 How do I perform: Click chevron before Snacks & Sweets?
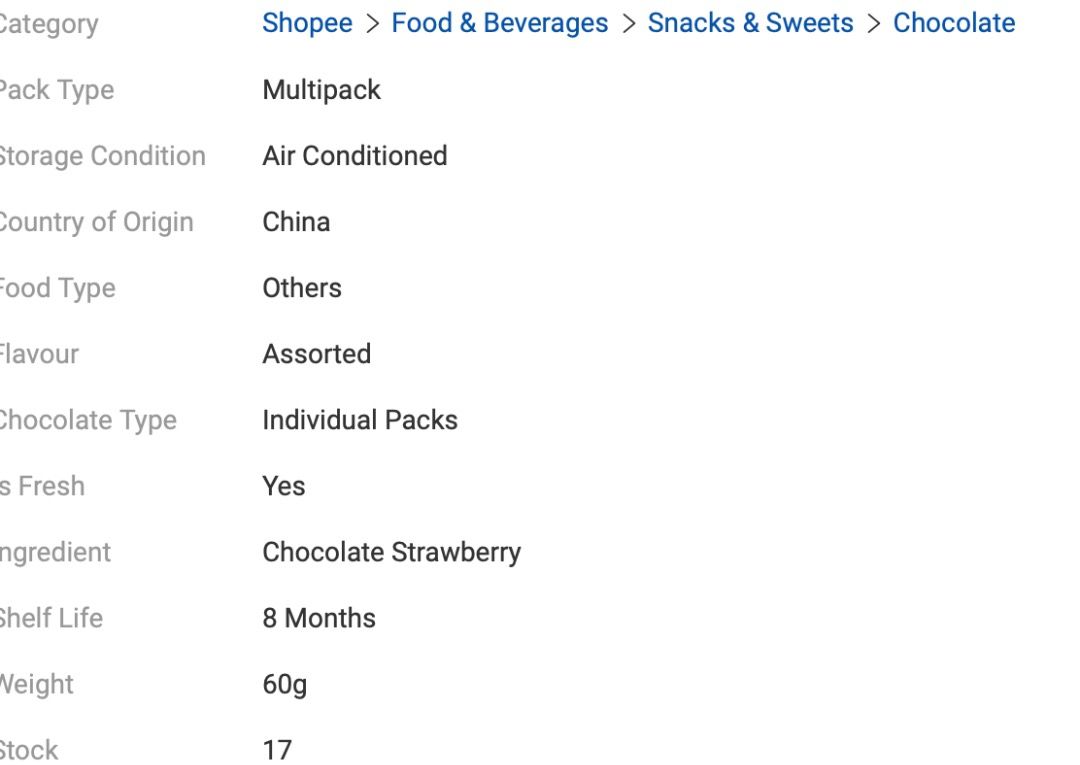[x=628, y=24]
